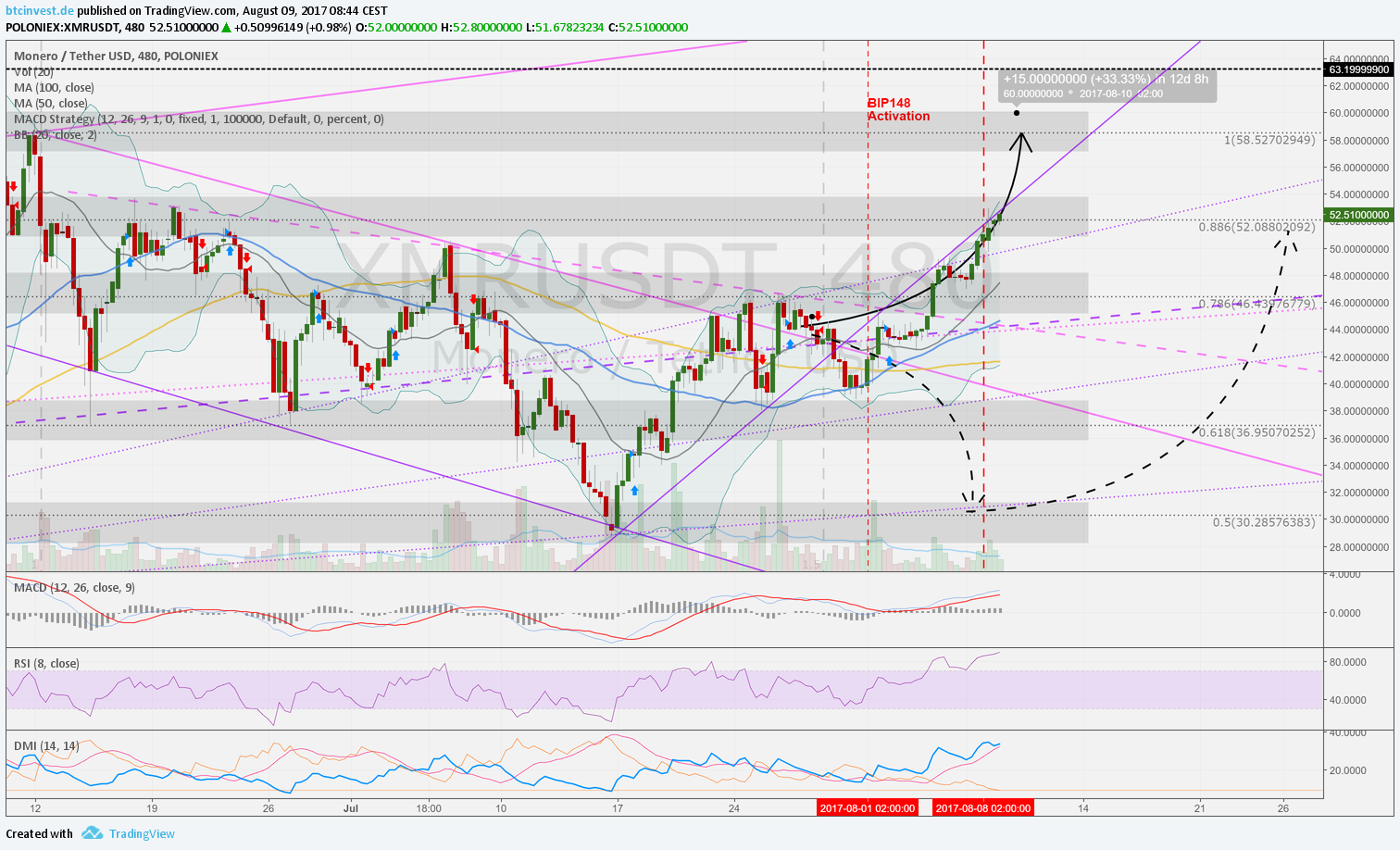Select the MA (50, close) indicator label
The height and width of the screenshot is (850, 1400).
coord(51,103)
